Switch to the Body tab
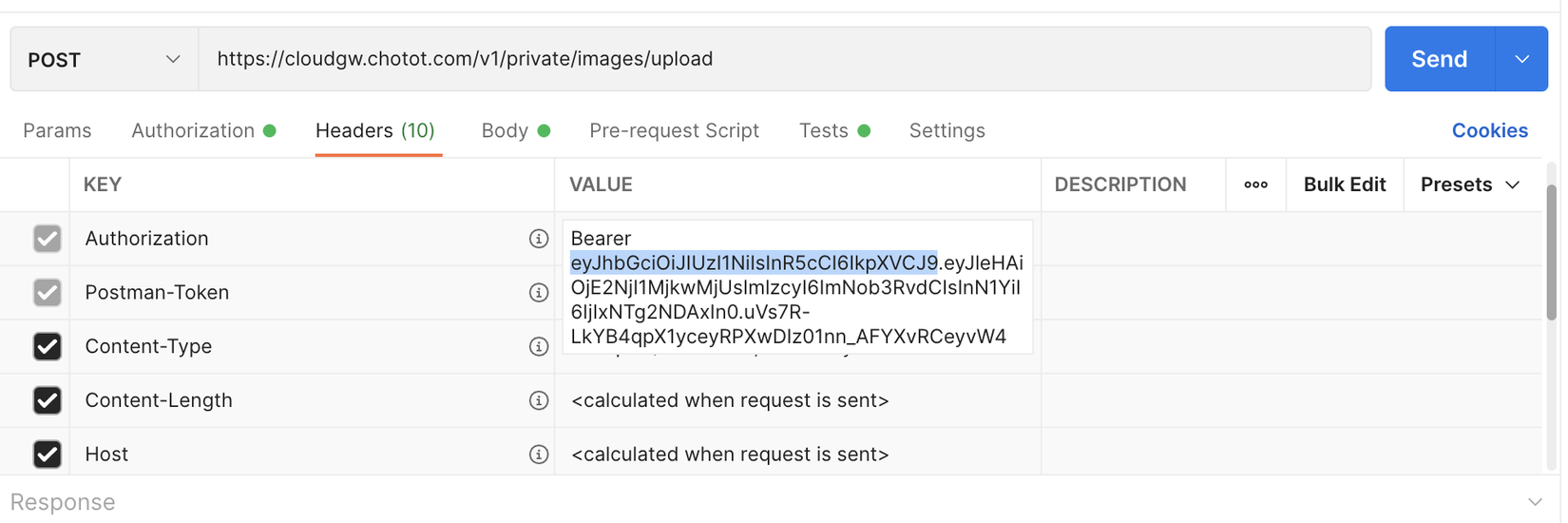This screenshot has height=523, width=1568. (505, 131)
